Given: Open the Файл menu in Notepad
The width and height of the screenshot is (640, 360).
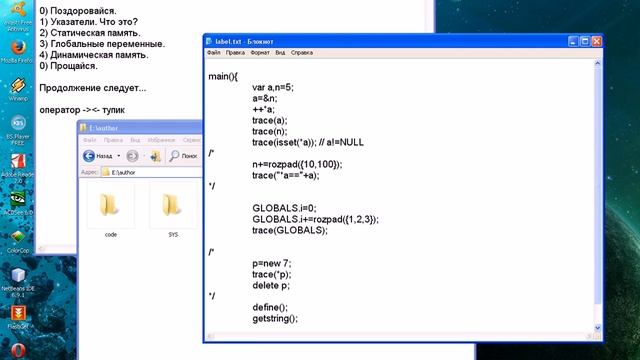Looking at the screenshot, I should tap(213, 53).
